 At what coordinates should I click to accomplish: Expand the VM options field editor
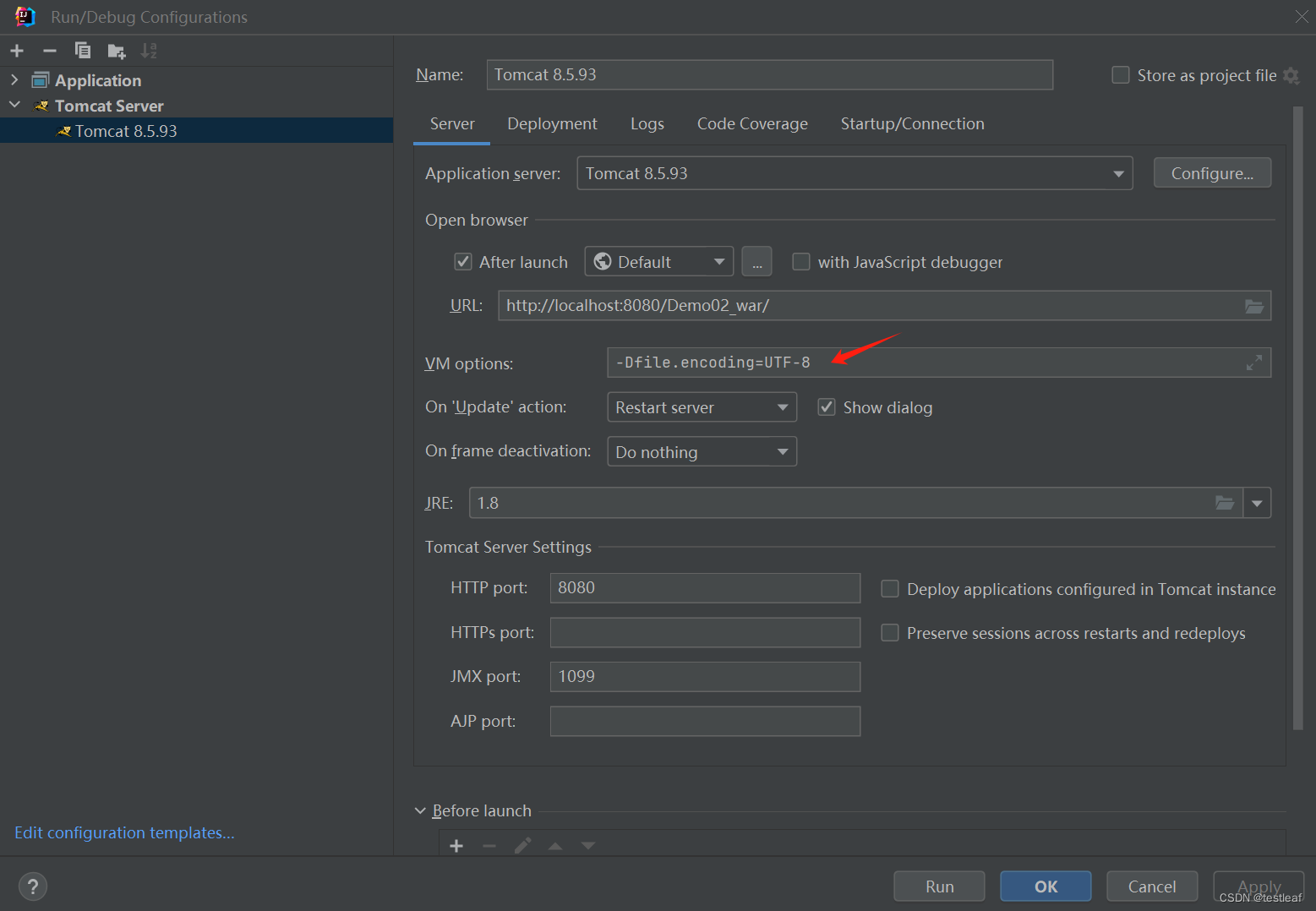point(1254,363)
